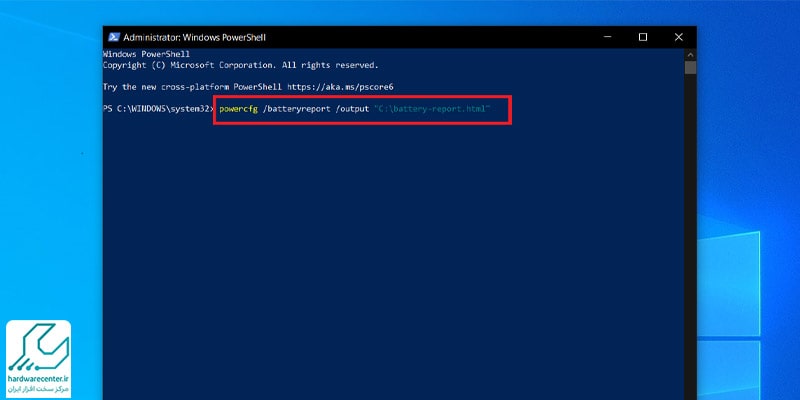
Task: Click the 'Copyright (C) Microsoft Corporation' line
Action: (241, 65)
